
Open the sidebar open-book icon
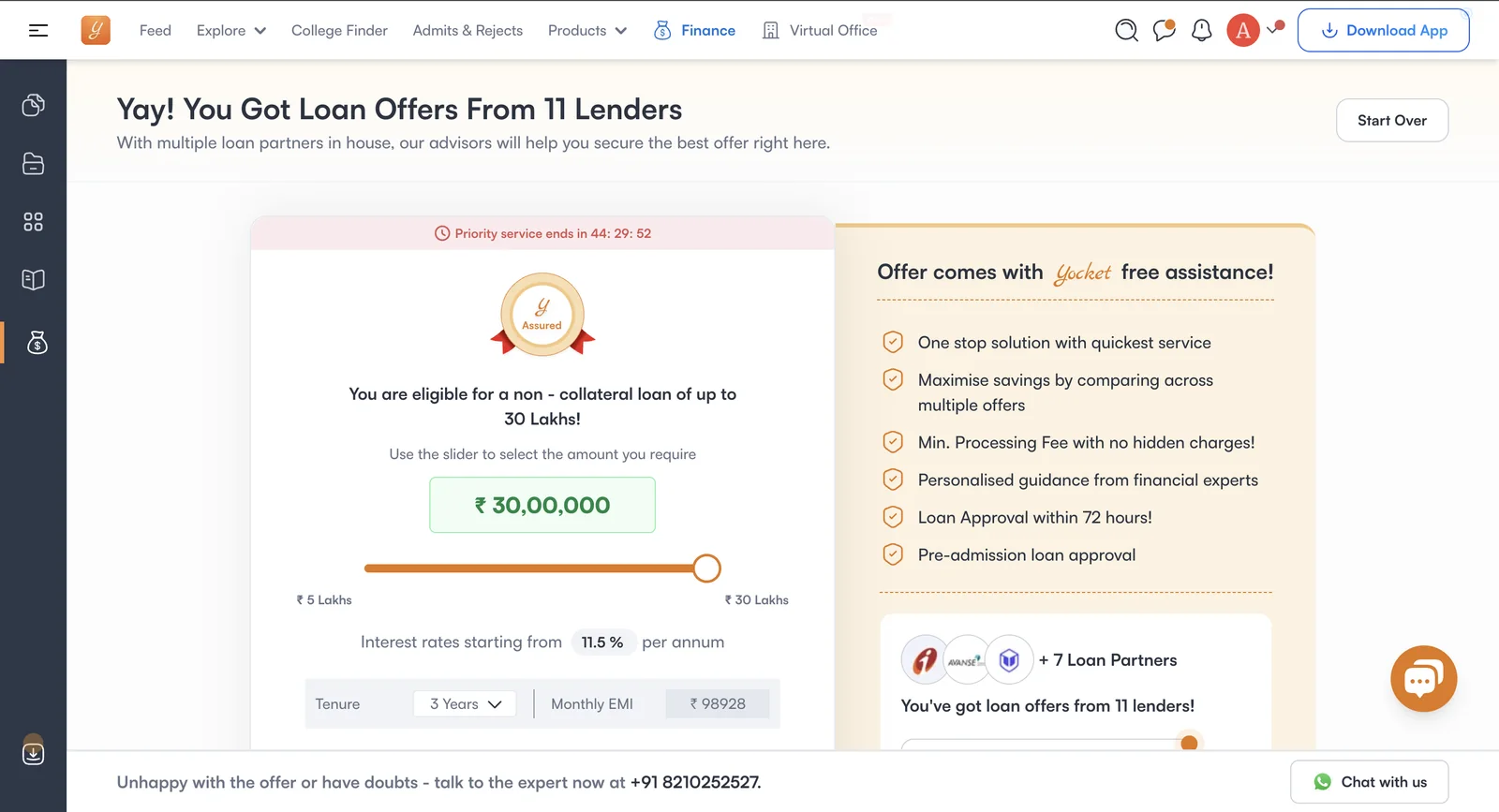click(x=34, y=280)
